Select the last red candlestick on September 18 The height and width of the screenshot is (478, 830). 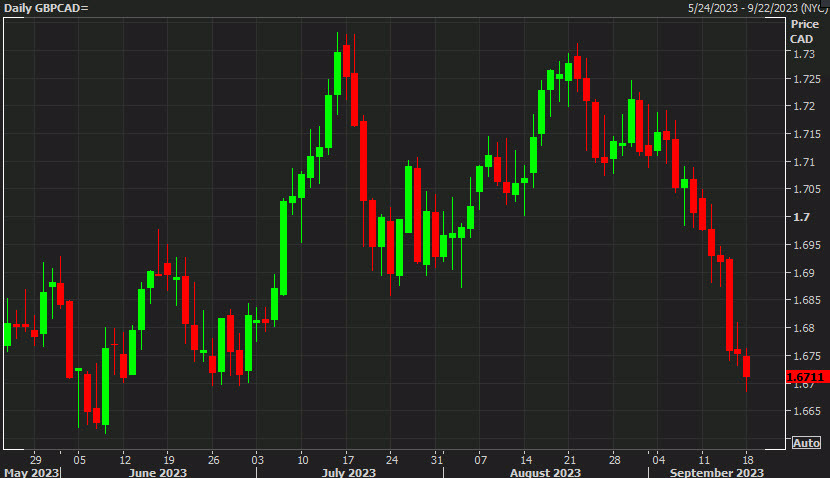[746, 366]
